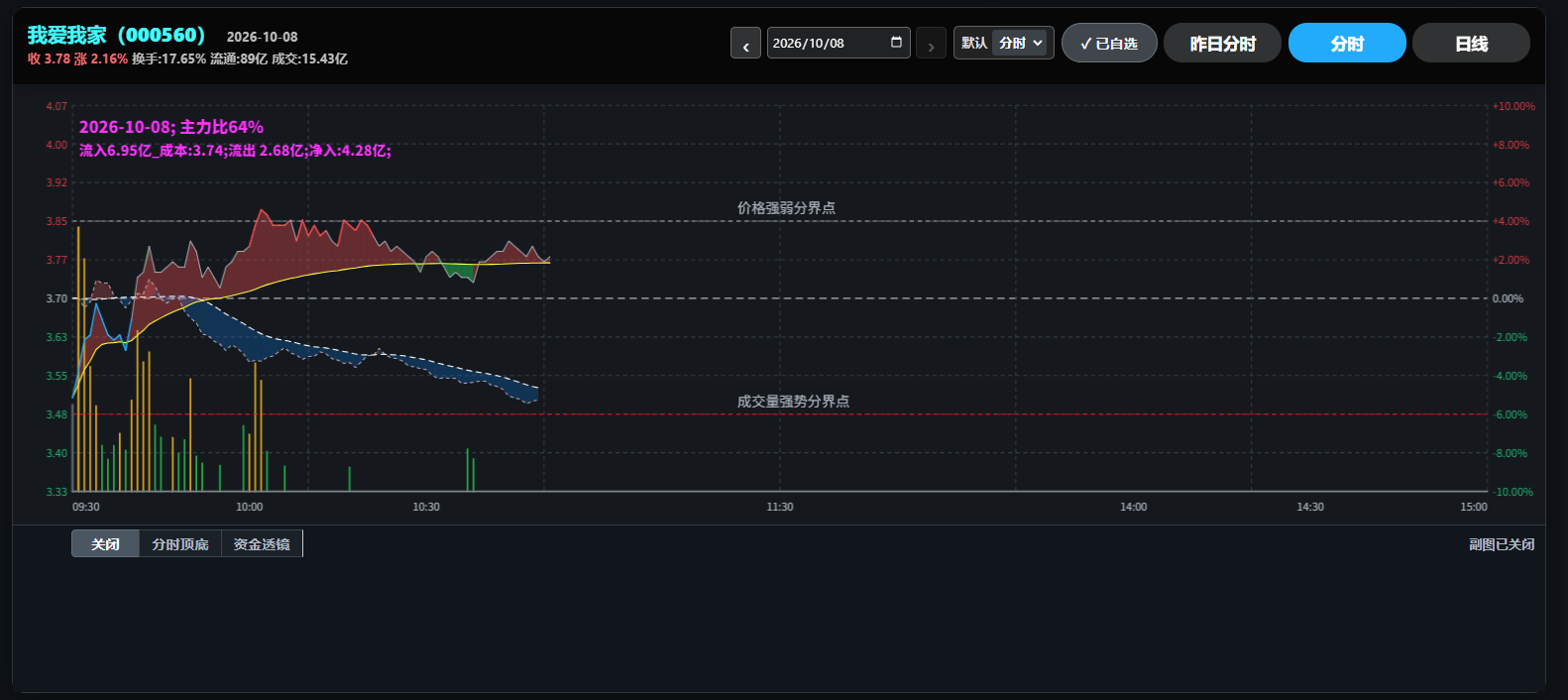Viewport: 1568px width, 700px height.
Task: Go to previous trading day arrow
Action: (x=745, y=44)
